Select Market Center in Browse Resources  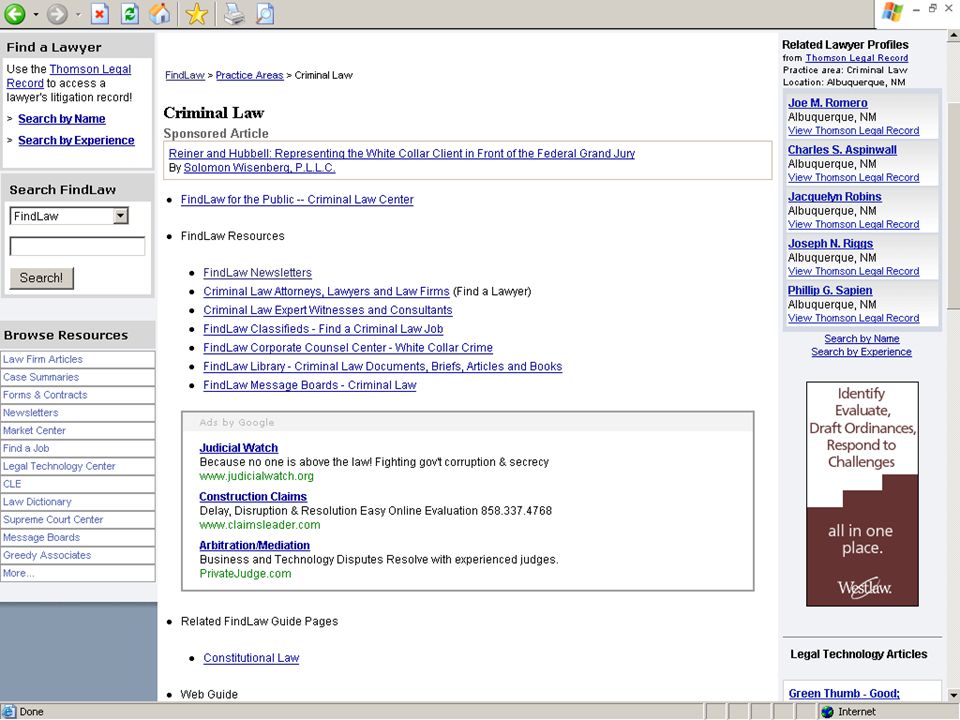click(77, 430)
